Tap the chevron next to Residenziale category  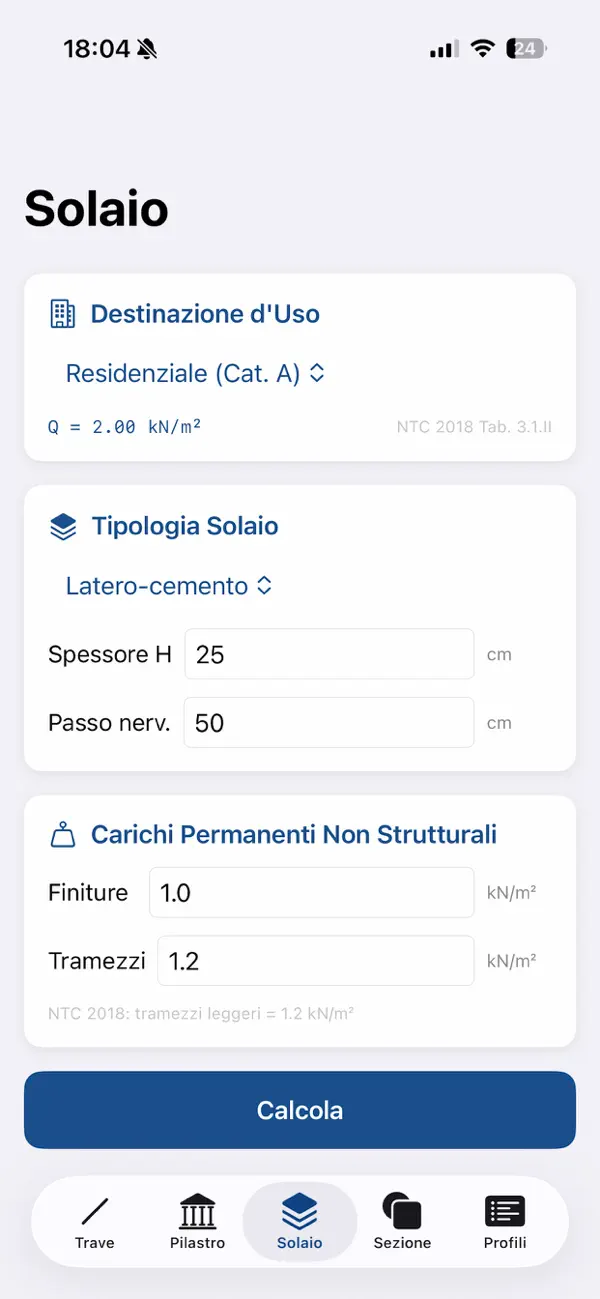pos(316,373)
